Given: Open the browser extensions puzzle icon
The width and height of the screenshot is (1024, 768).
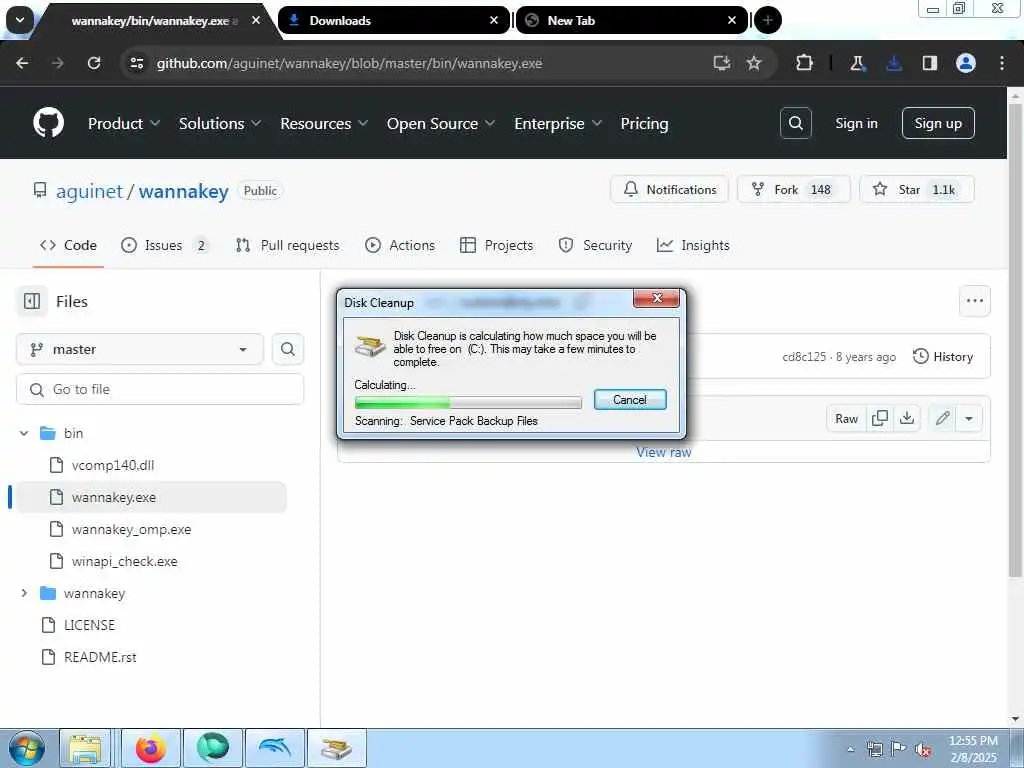Looking at the screenshot, I should (x=804, y=63).
